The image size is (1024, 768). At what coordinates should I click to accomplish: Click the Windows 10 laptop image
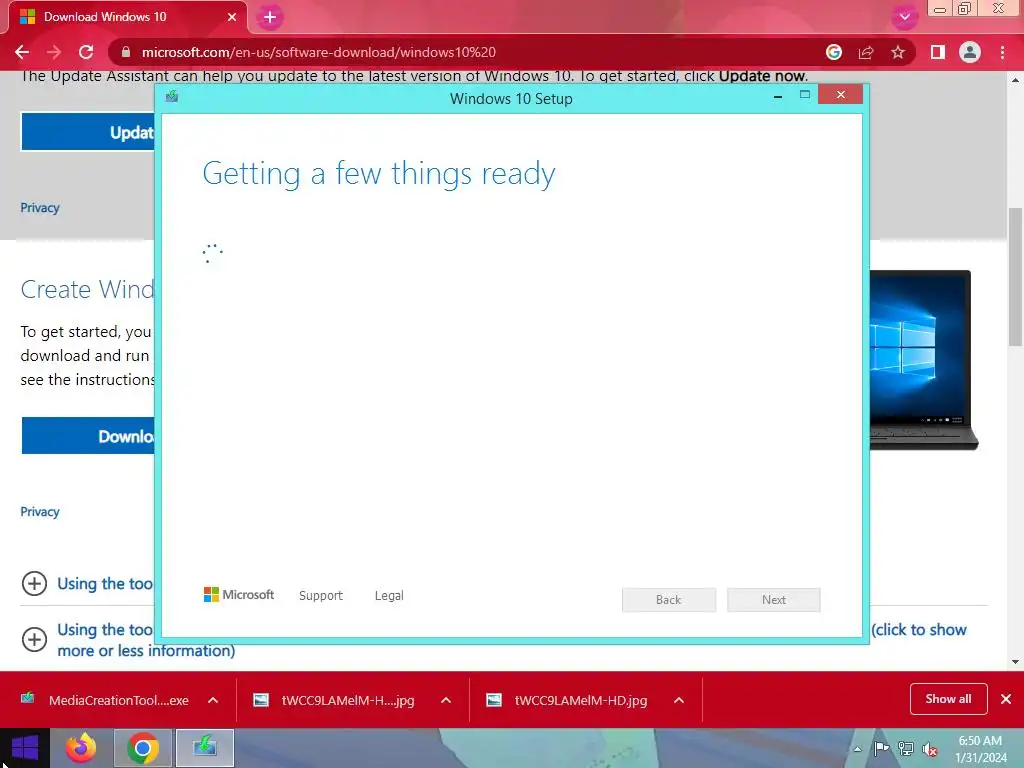[x=923, y=360]
